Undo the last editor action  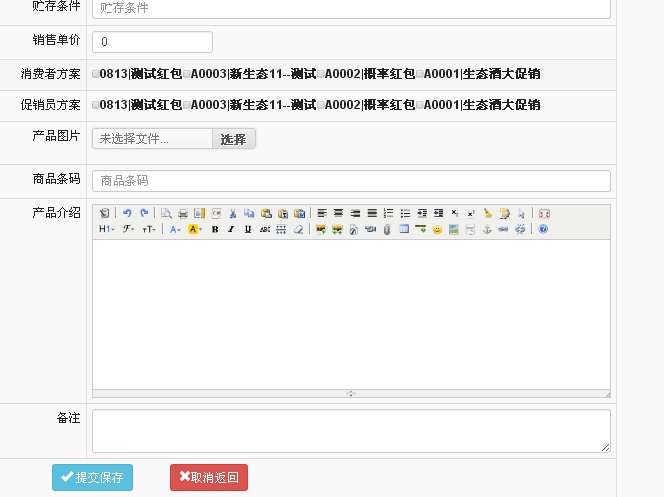[x=127, y=213]
